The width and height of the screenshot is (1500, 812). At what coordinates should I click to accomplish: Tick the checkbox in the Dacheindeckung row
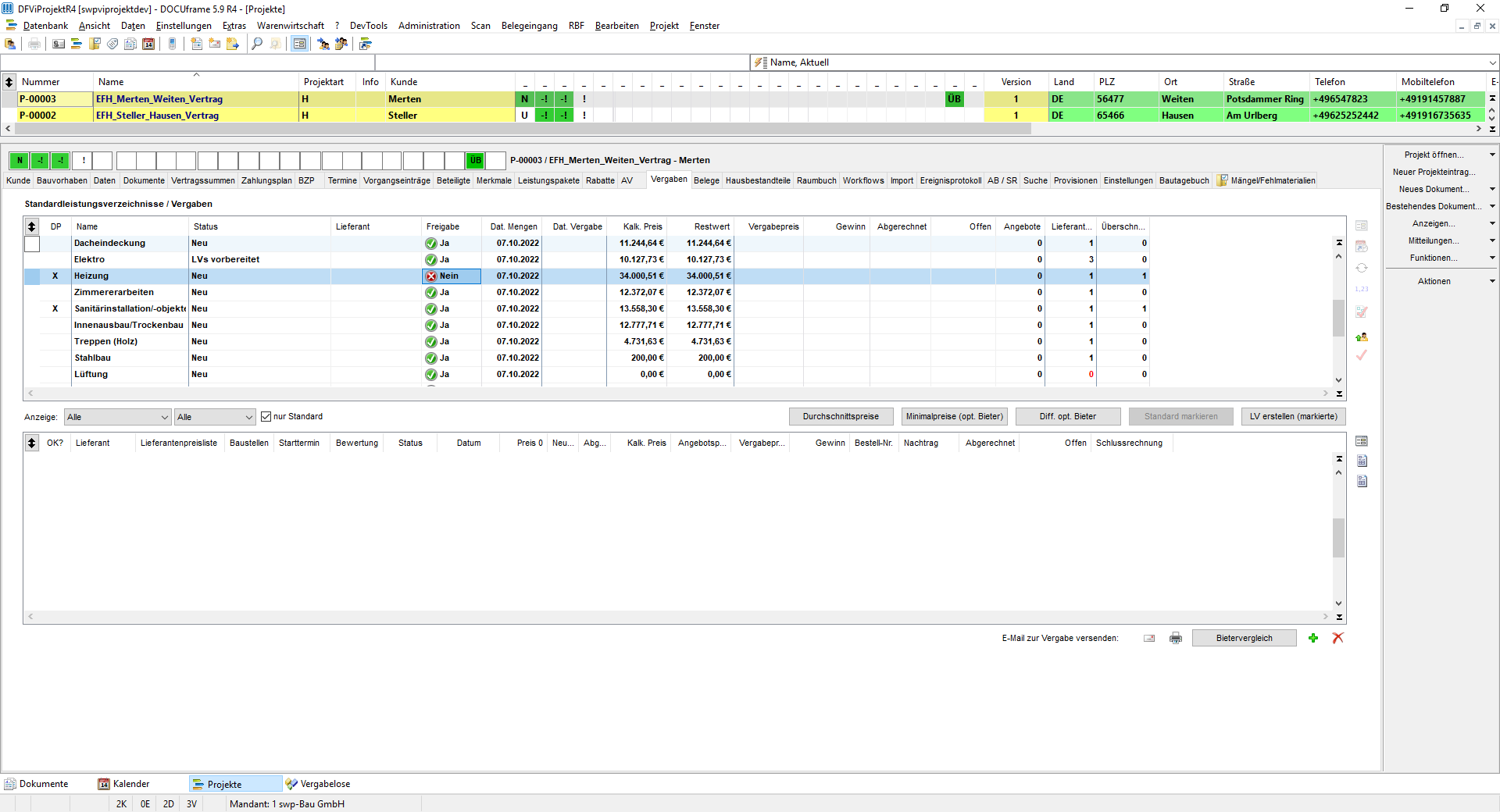coord(31,244)
